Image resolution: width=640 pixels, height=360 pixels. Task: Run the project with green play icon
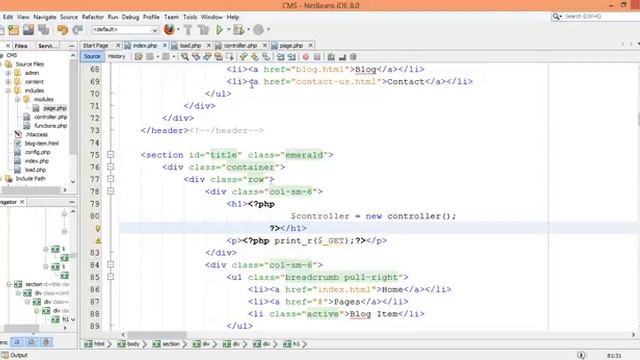[220, 29]
